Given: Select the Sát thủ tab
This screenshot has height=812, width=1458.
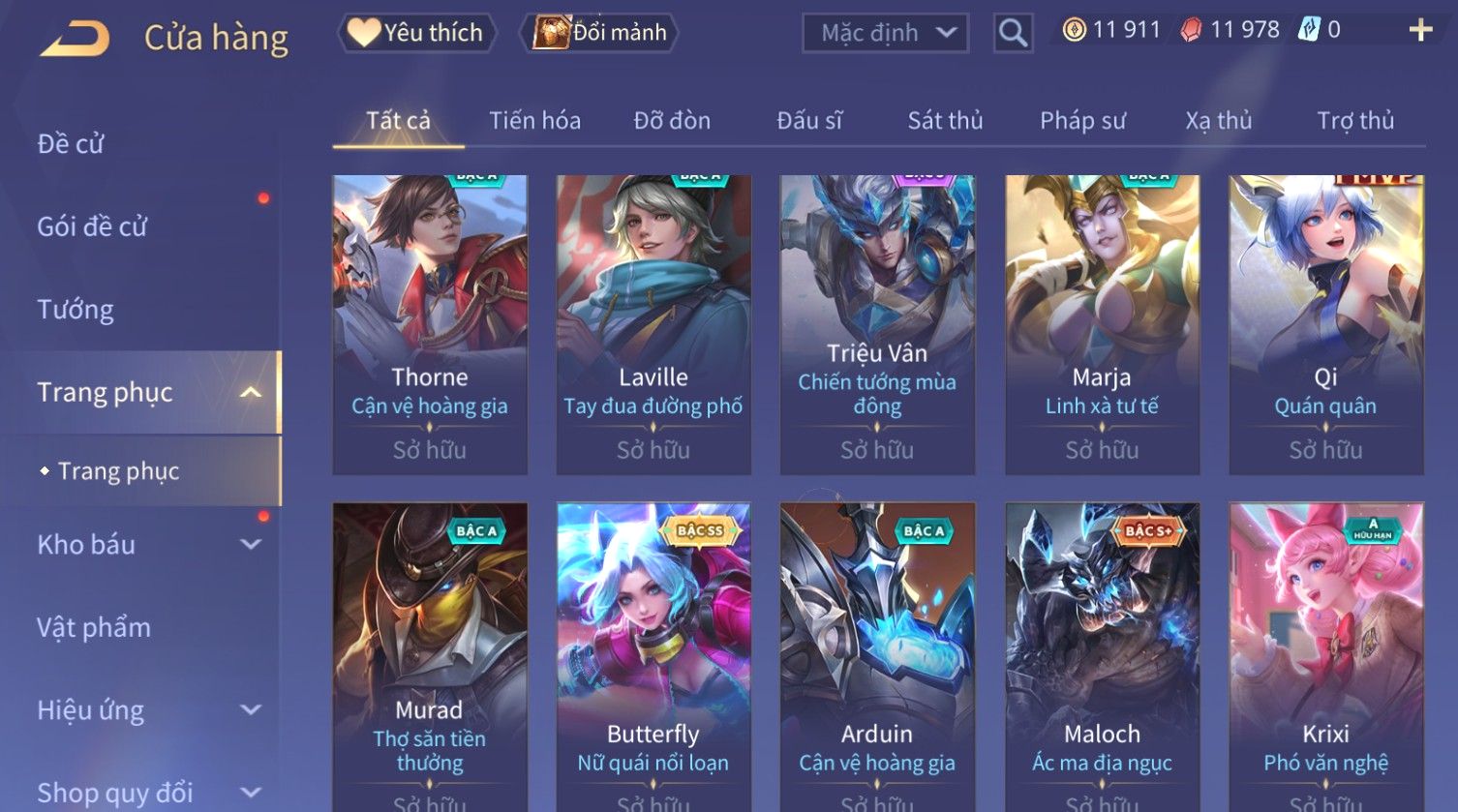Looking at the screenshot, I should (x=945, y=121).
